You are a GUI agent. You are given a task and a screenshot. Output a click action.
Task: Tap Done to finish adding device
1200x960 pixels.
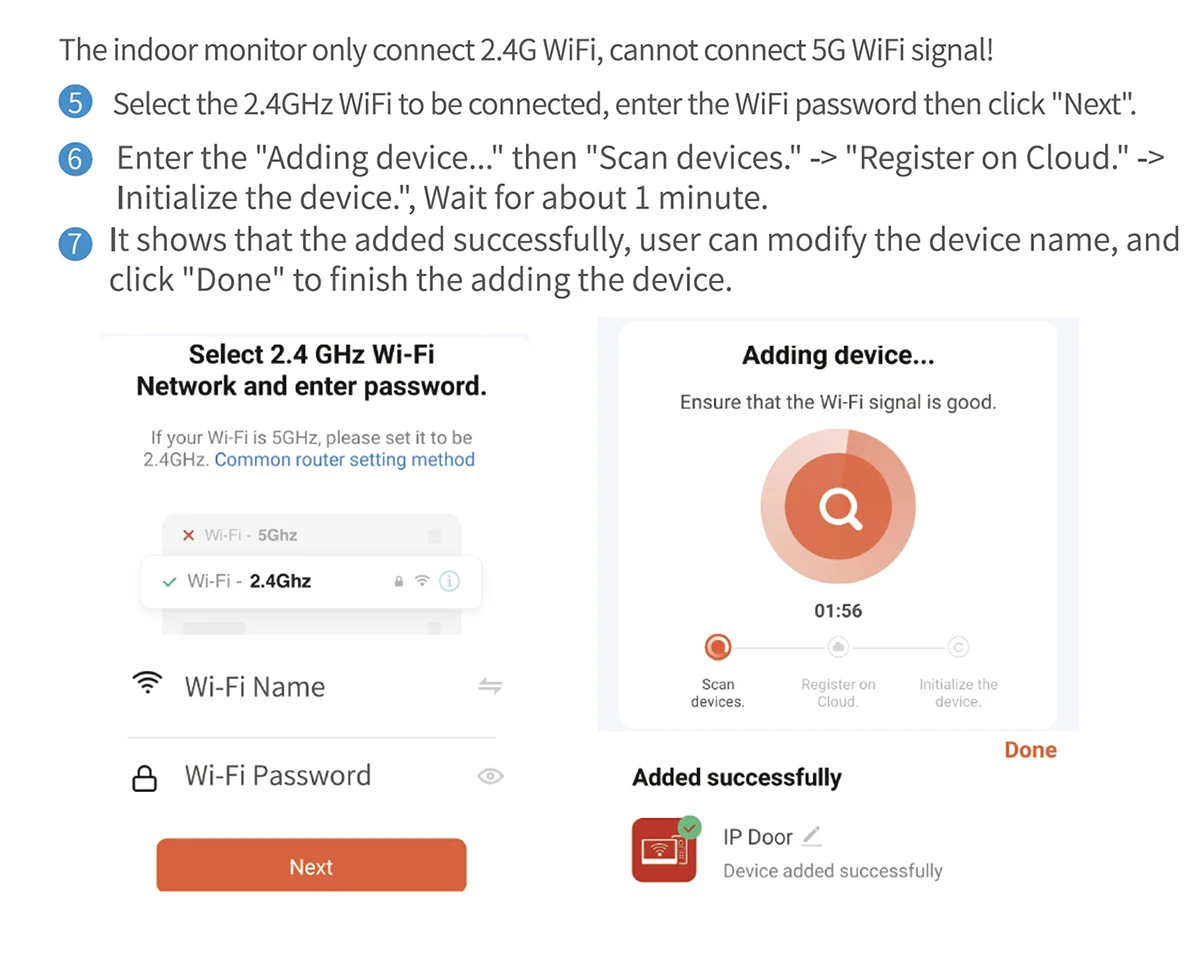tap(1030, 750)
